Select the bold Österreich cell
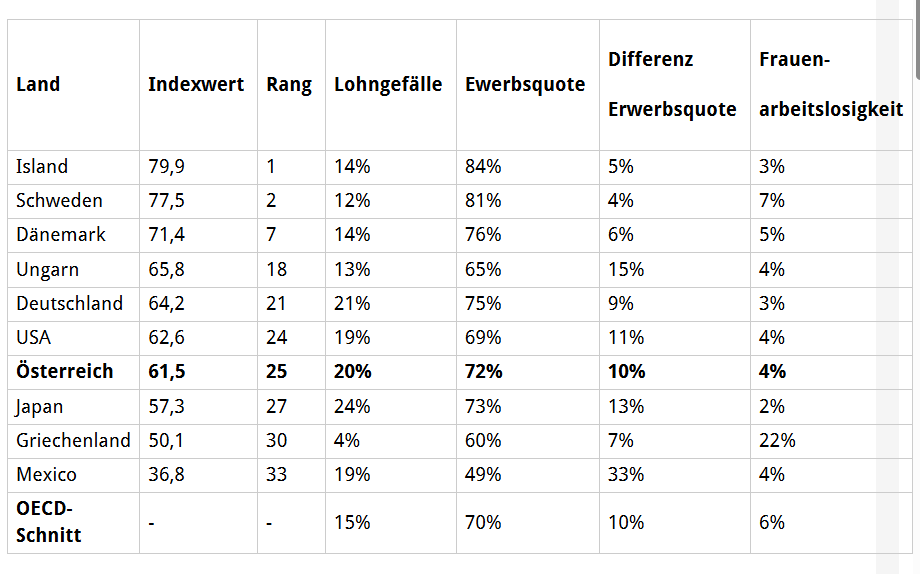 click(65, 372)
